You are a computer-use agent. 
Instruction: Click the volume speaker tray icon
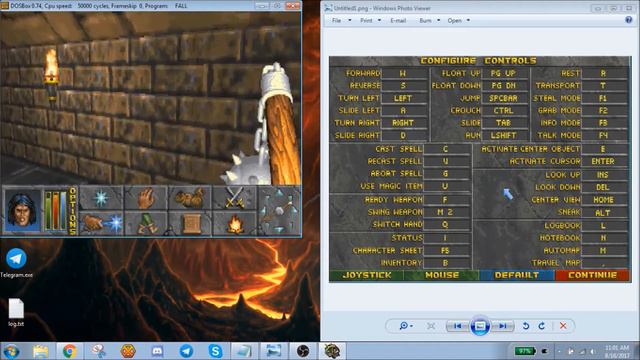coord(592,351)
